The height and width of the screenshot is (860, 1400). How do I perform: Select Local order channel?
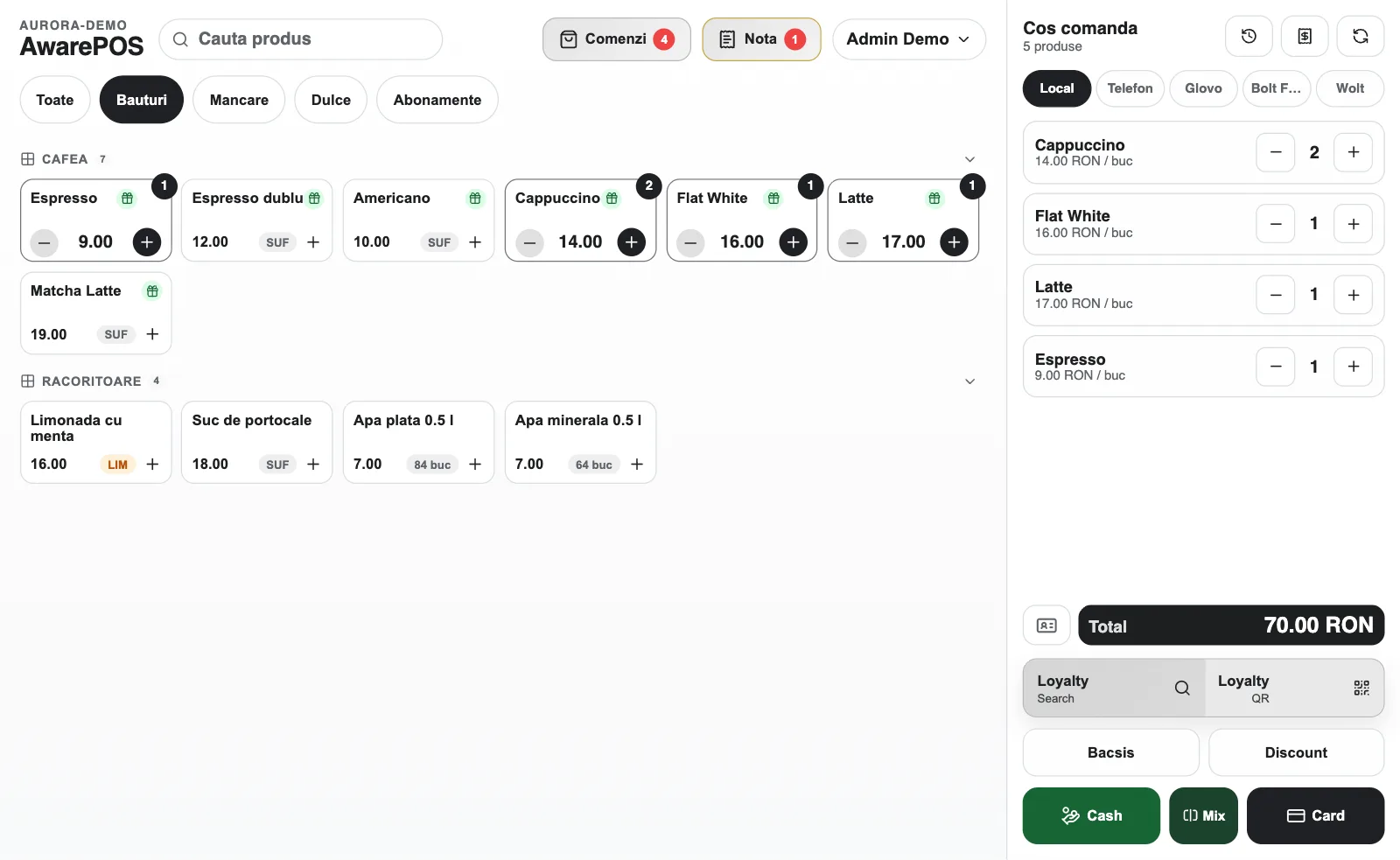(x=1057, y=88)
